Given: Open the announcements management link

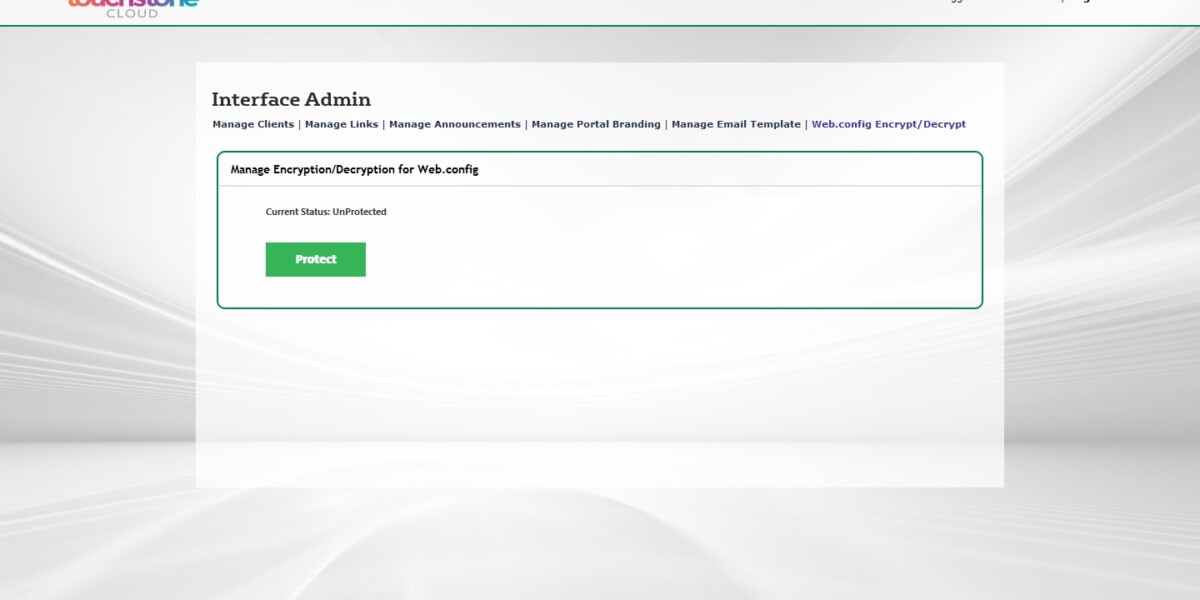Looking at the screenshot, I should coord(454,124).
